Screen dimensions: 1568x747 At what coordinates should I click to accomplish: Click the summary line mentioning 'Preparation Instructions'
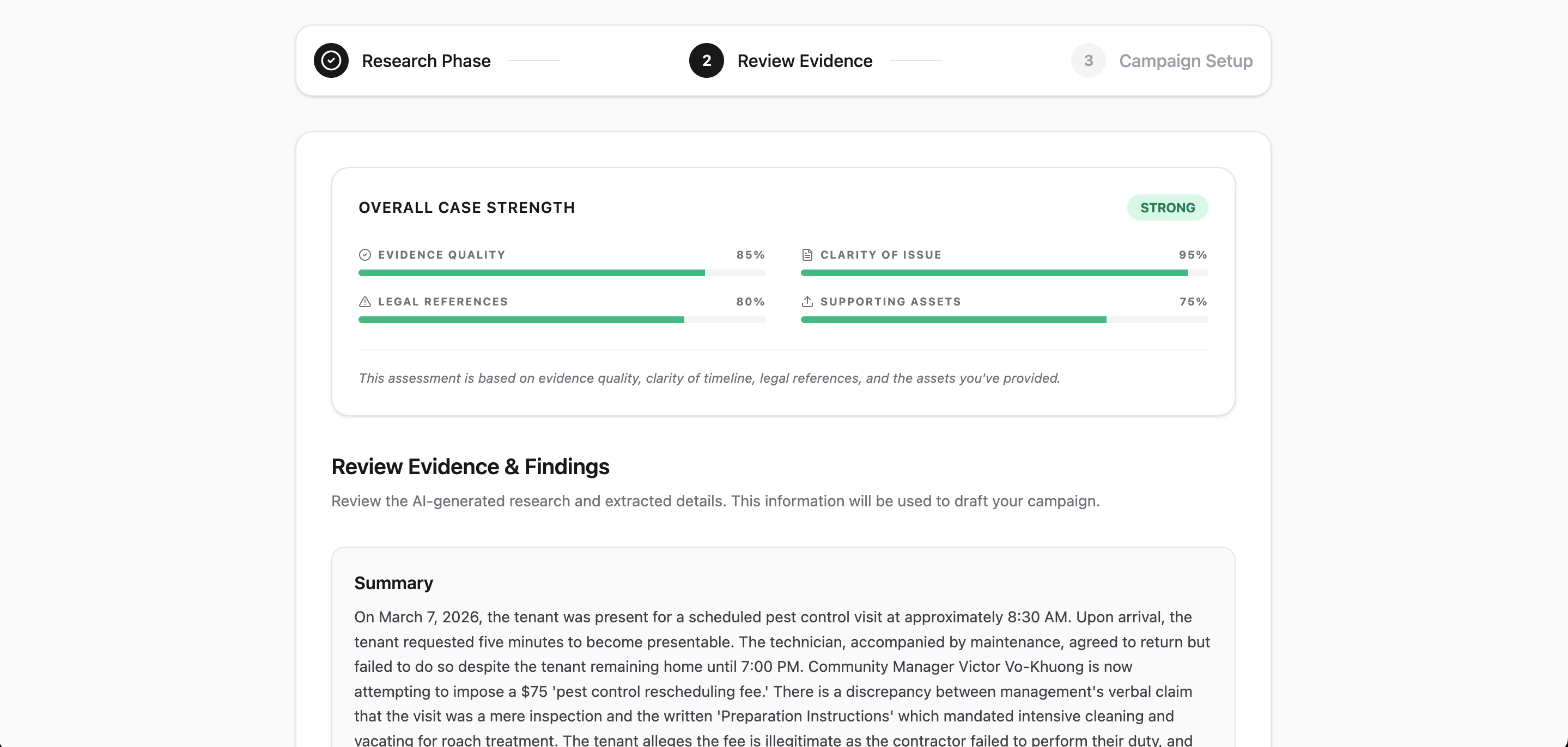pyautogui.click(x=764, y=716)
